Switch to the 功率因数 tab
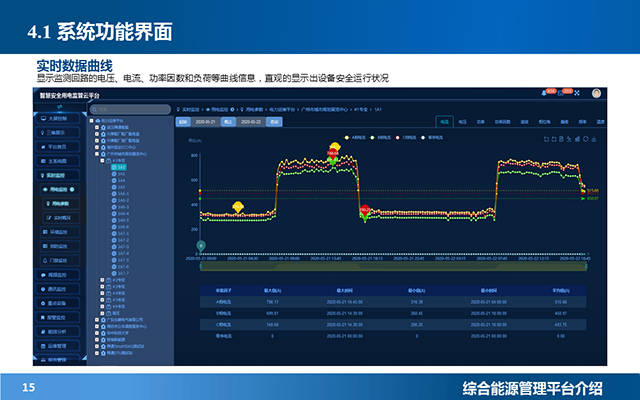 click(x=502, y=122)
